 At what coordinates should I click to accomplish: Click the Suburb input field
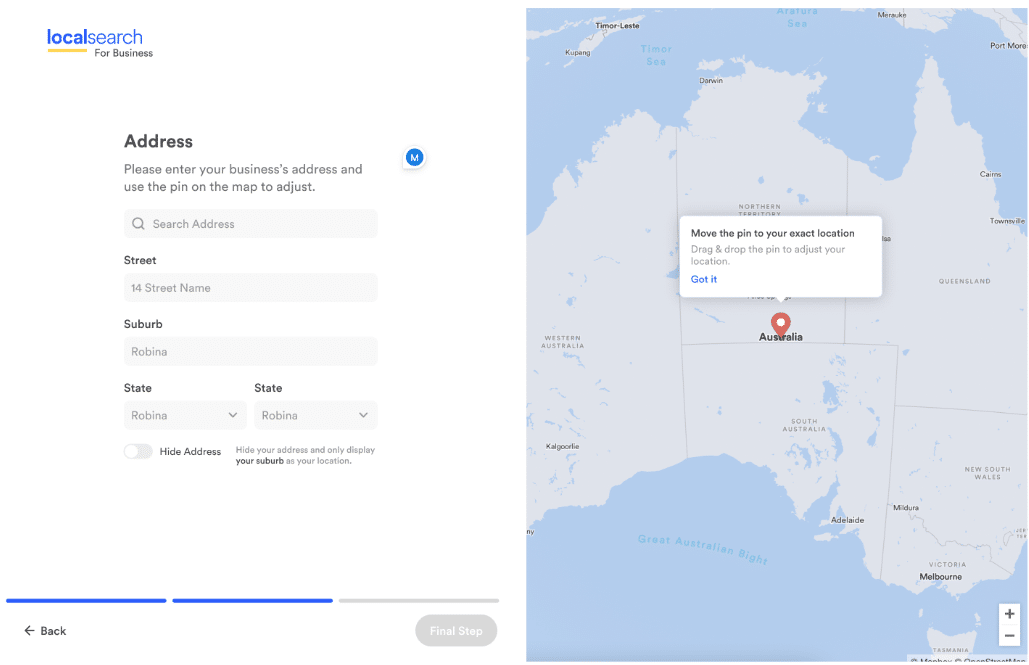click(250, 351)
